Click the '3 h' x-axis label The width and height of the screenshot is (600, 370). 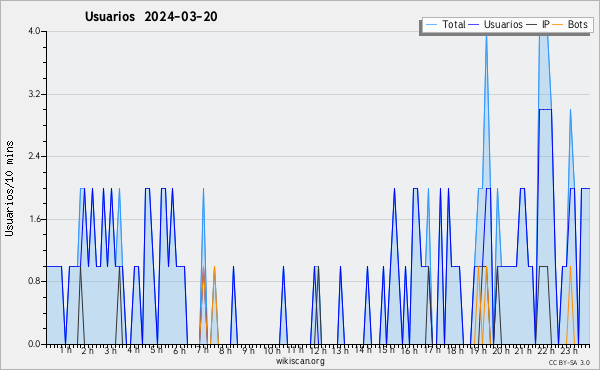click(x=111, y=350)
